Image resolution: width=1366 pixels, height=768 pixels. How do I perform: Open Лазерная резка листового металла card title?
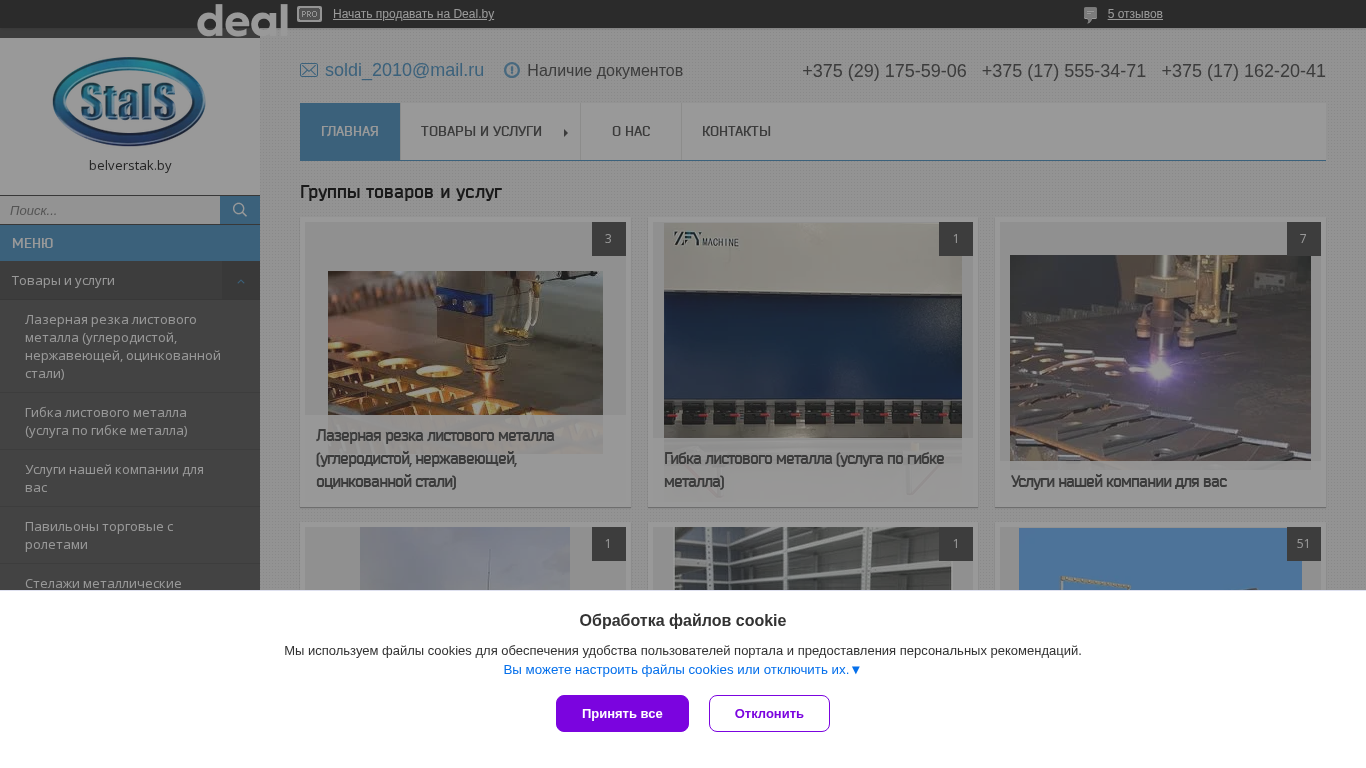click(x=435, y=459)
